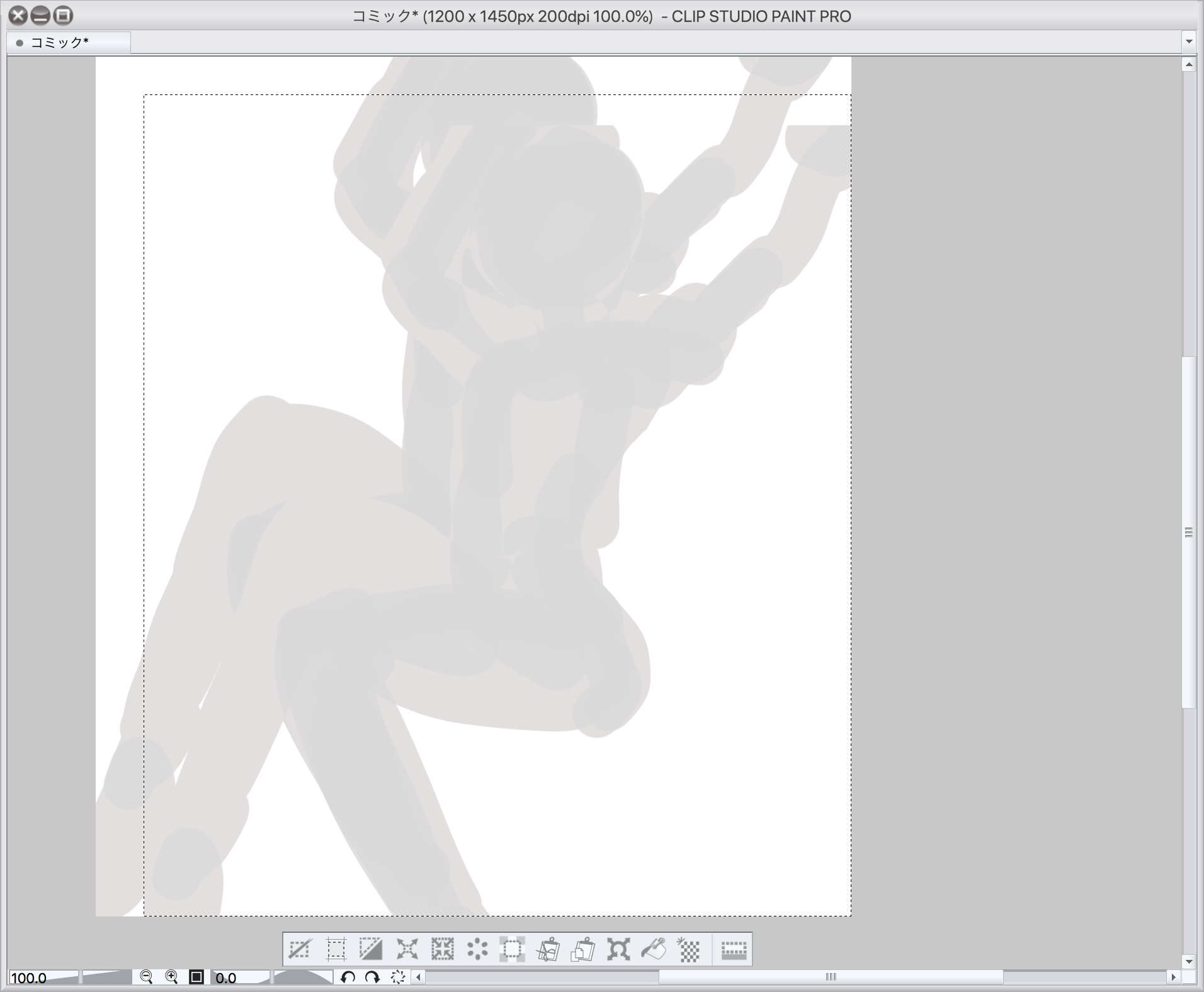Click the Clear (delete) dotted-circle icon
Screen dimensions: 1204x992
click(x=477, y=949)
